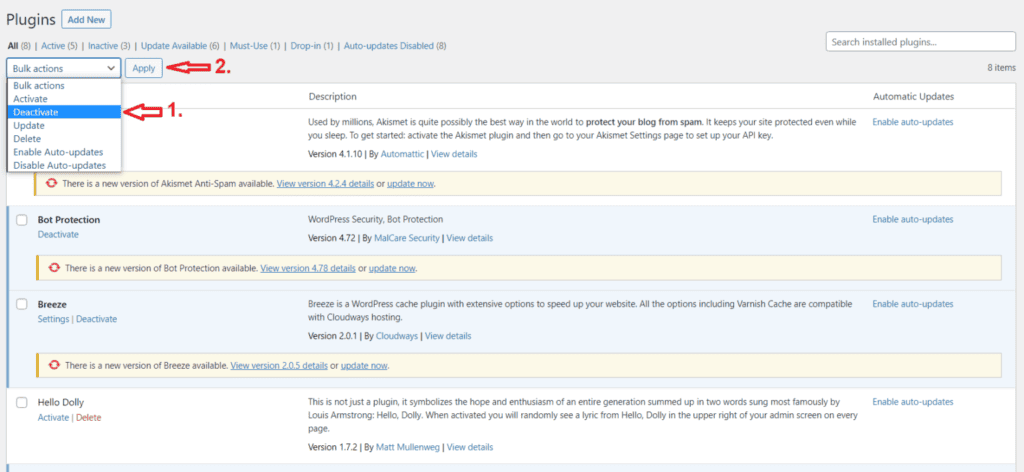Image resolution: width=1024 pixels, height=472 pixels.
Task: Tick the Bot Protection plugin checkbox
Action: pos(22,220)
